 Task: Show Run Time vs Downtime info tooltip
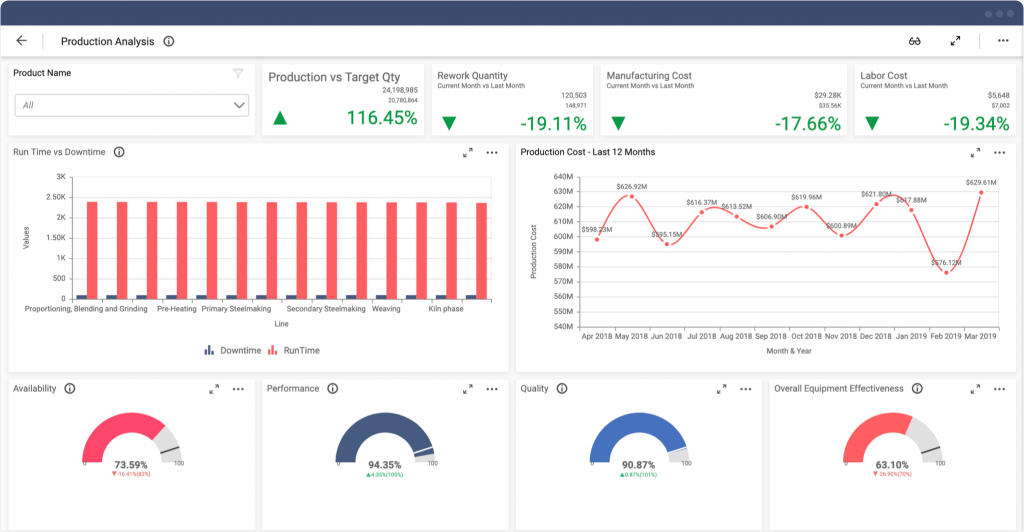click(119, 152)
